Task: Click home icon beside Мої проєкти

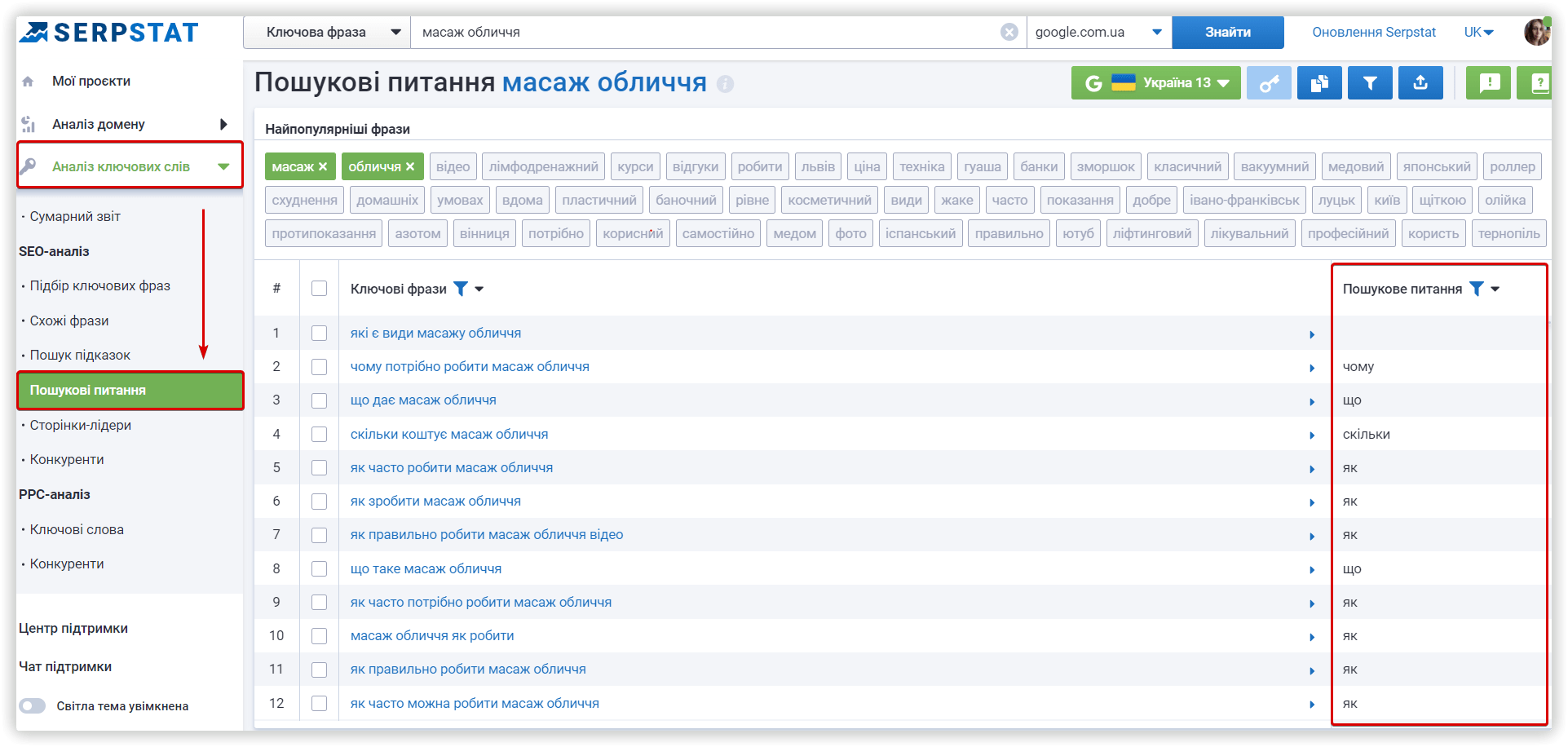Action: click(28, 82)
